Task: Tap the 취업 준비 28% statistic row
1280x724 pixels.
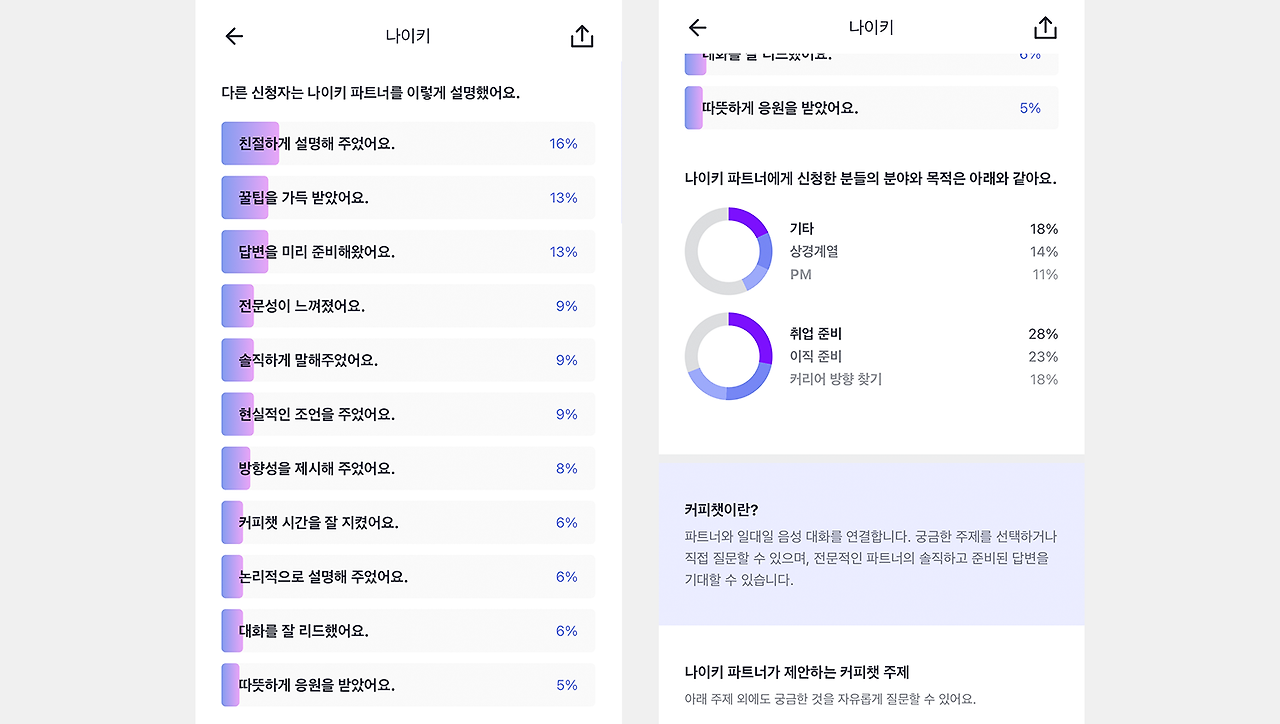Action: 920,333
